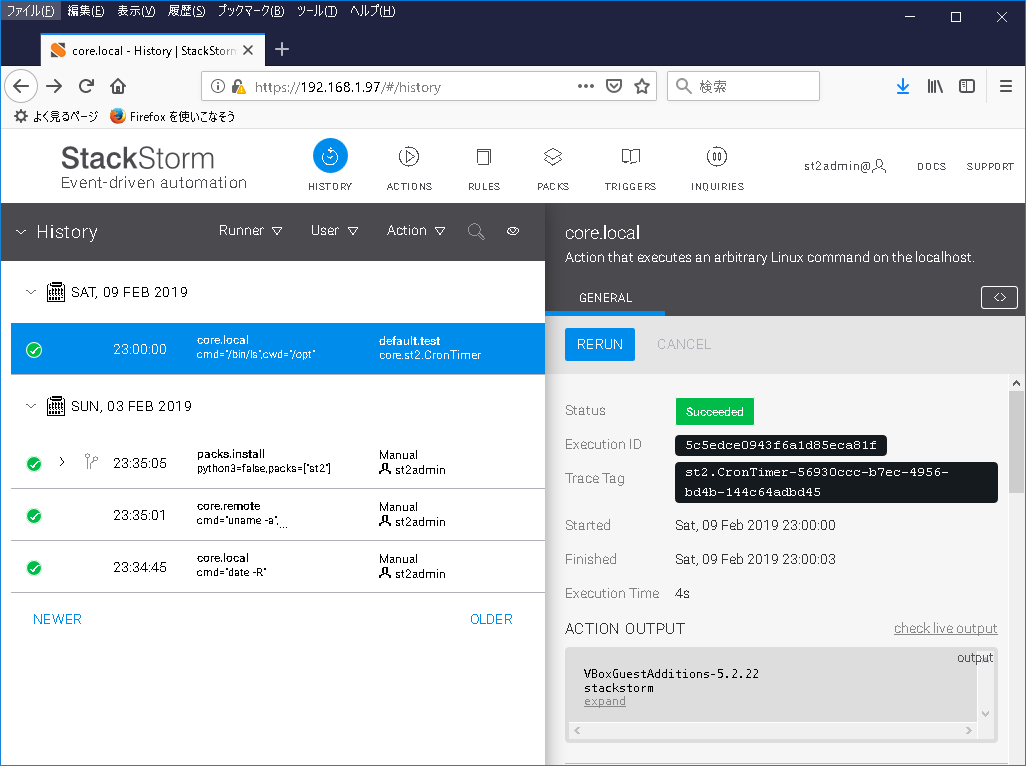
Task: Collapse the SAT, 09 FEB 2019 group
Action: click(x=30, y=292)
